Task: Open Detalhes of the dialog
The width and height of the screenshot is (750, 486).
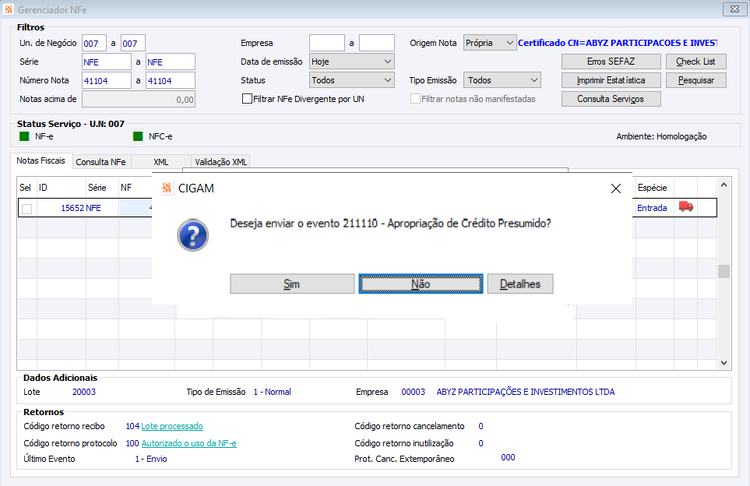Action: tap(520, 284)
